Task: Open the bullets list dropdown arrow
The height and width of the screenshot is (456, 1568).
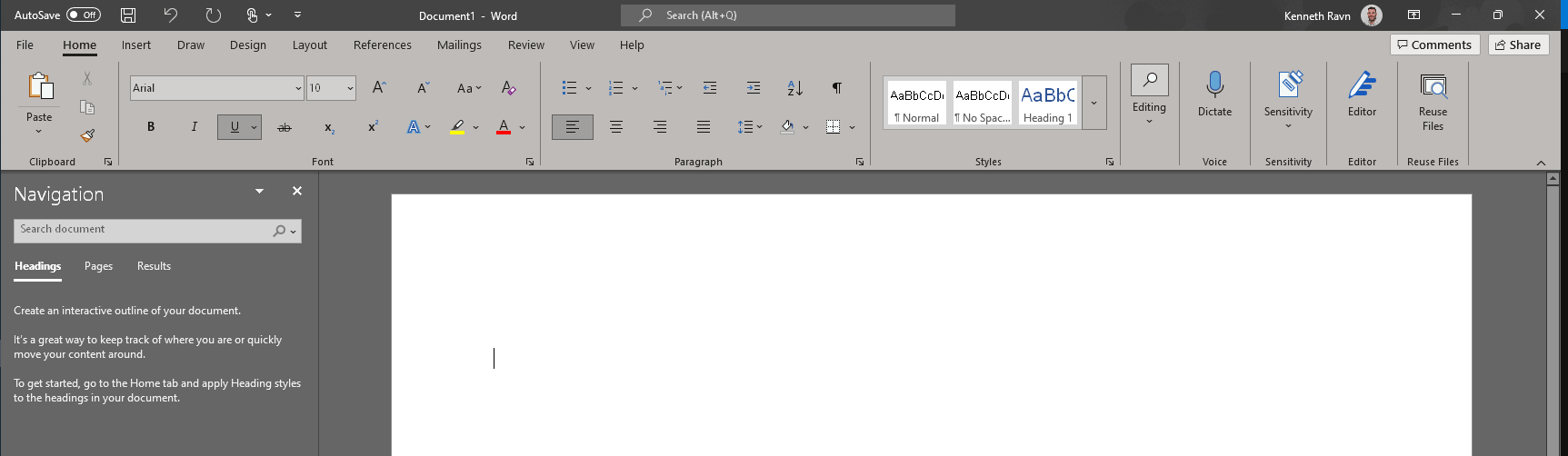Action: [589, 88]
